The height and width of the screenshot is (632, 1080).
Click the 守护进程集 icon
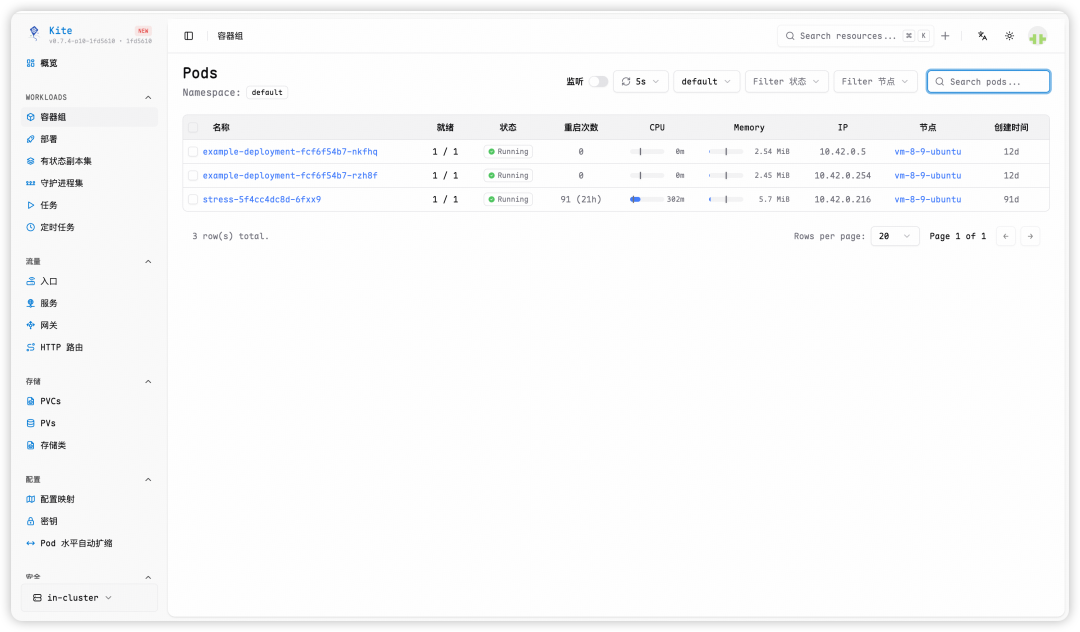tap(30, 183)
